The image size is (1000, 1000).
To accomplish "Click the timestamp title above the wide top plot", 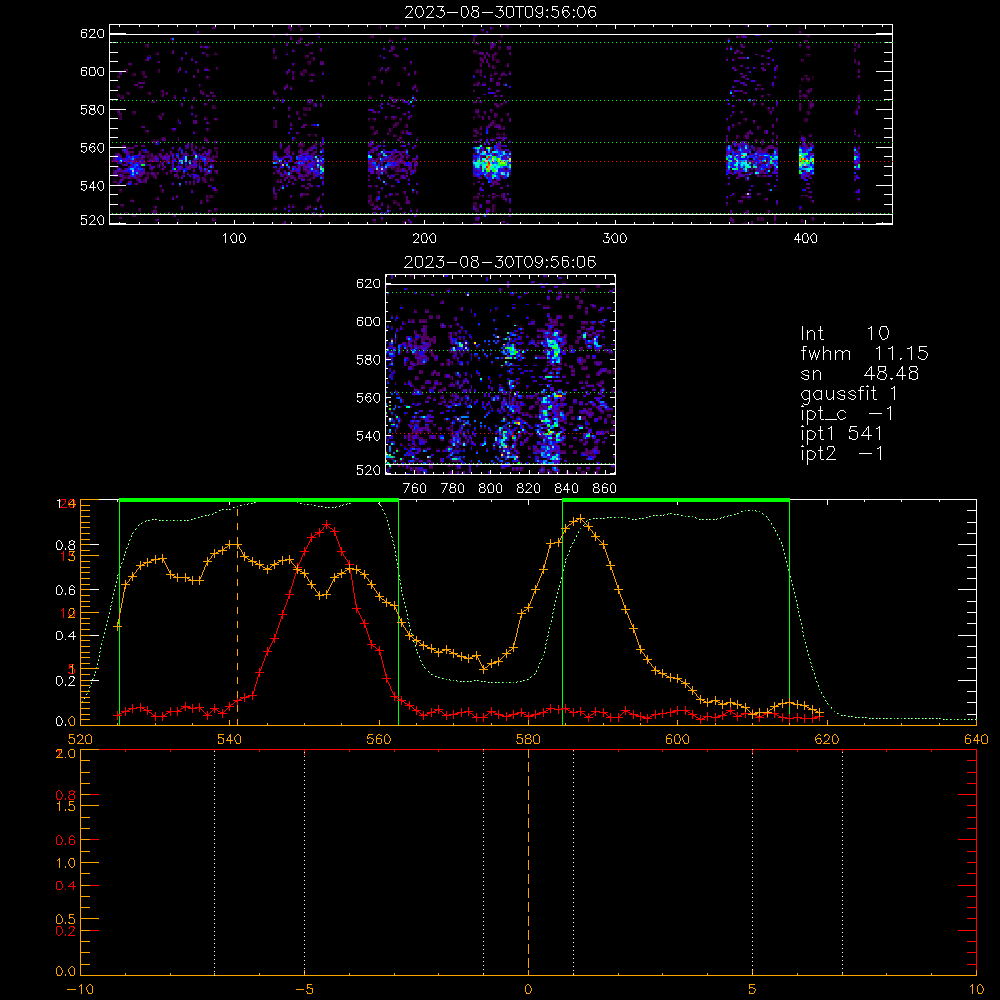I will click(x=500, y=12).
